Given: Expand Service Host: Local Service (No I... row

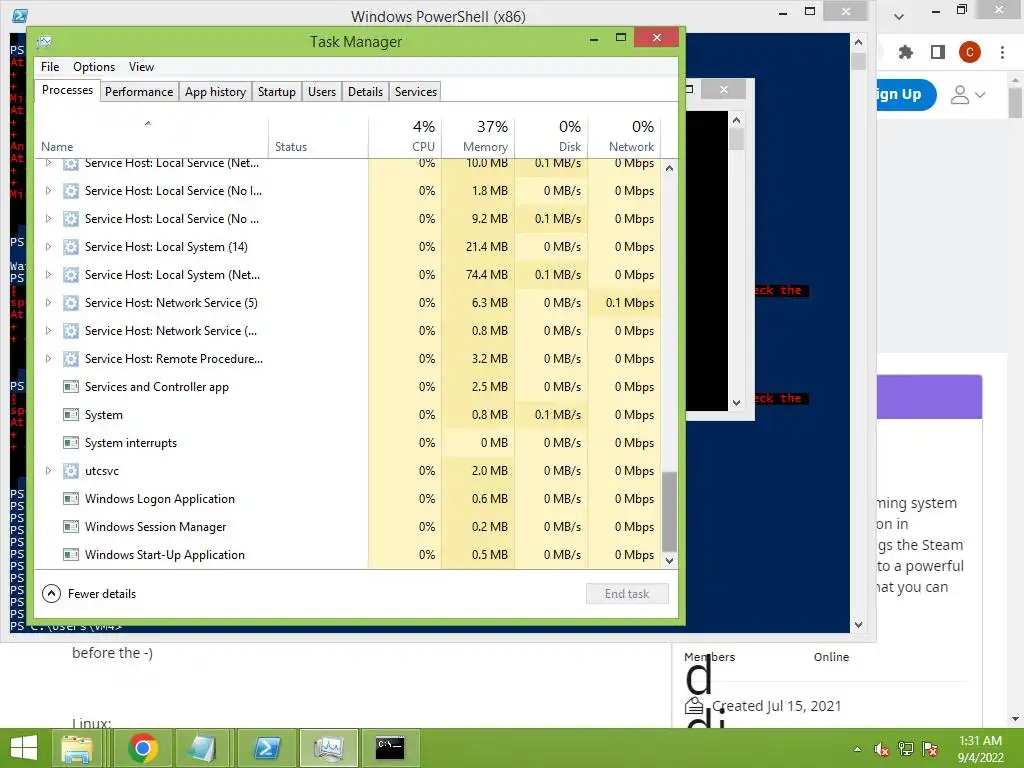Looking at the screenshot, I should point(48,191).
